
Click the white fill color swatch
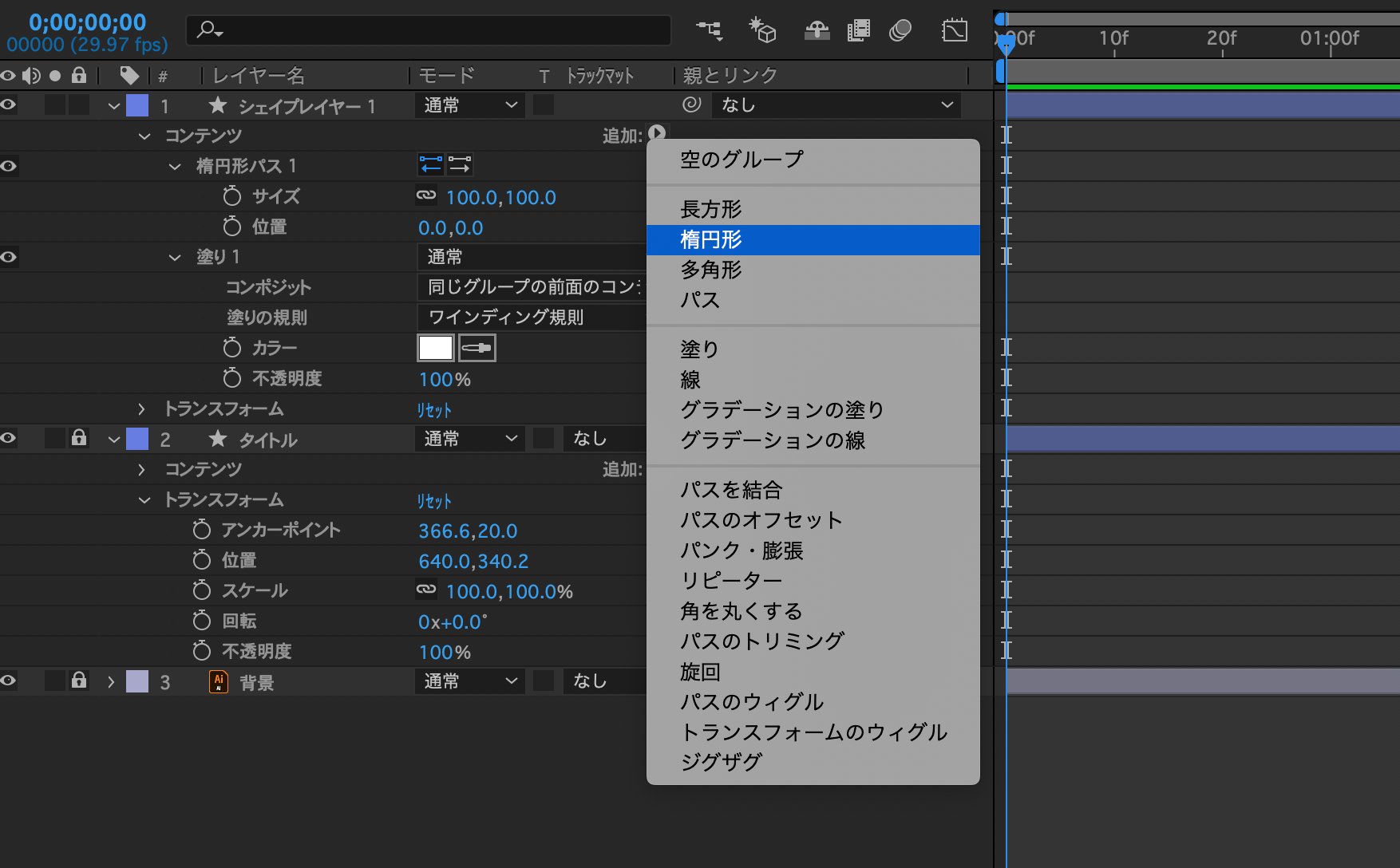pos(436,348)
